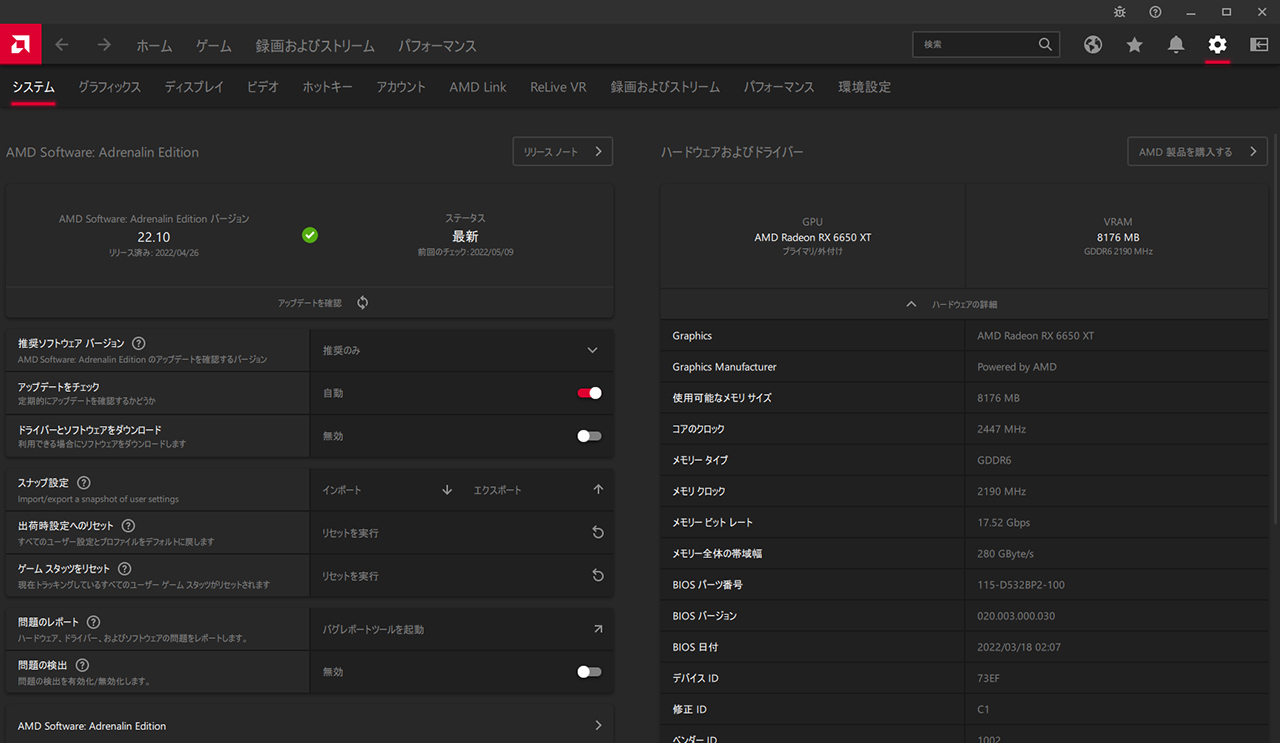Click the VRAM value 8176 MB at top
Viewport: 1280px width, 743px height.
click(x=1118, y=237)
